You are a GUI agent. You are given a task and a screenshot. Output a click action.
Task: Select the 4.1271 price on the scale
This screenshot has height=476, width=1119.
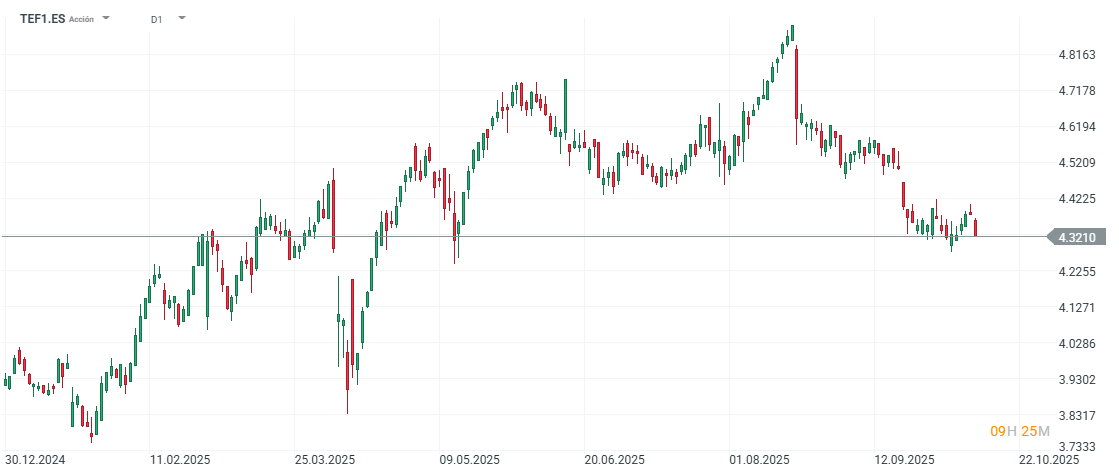click(x=1077, y=308)
